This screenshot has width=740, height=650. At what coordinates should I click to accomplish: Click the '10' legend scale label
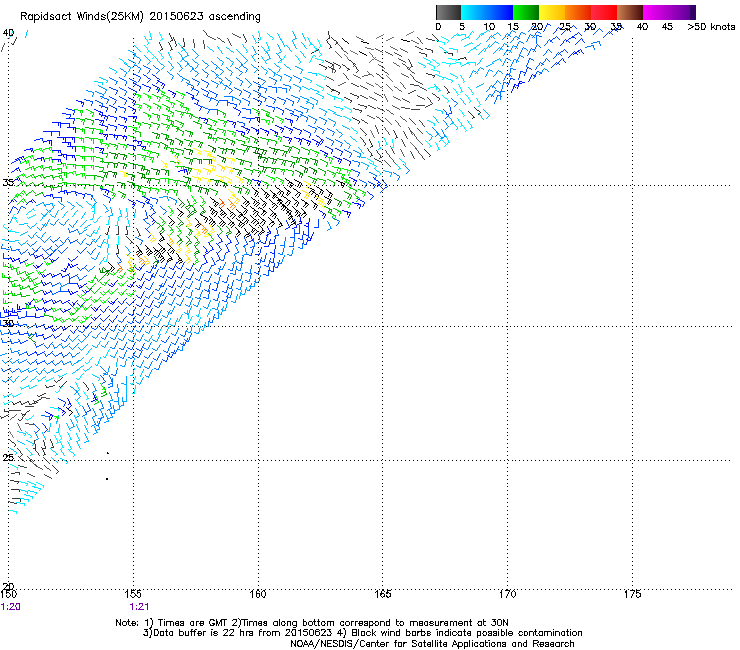click(x=489, y=27)
